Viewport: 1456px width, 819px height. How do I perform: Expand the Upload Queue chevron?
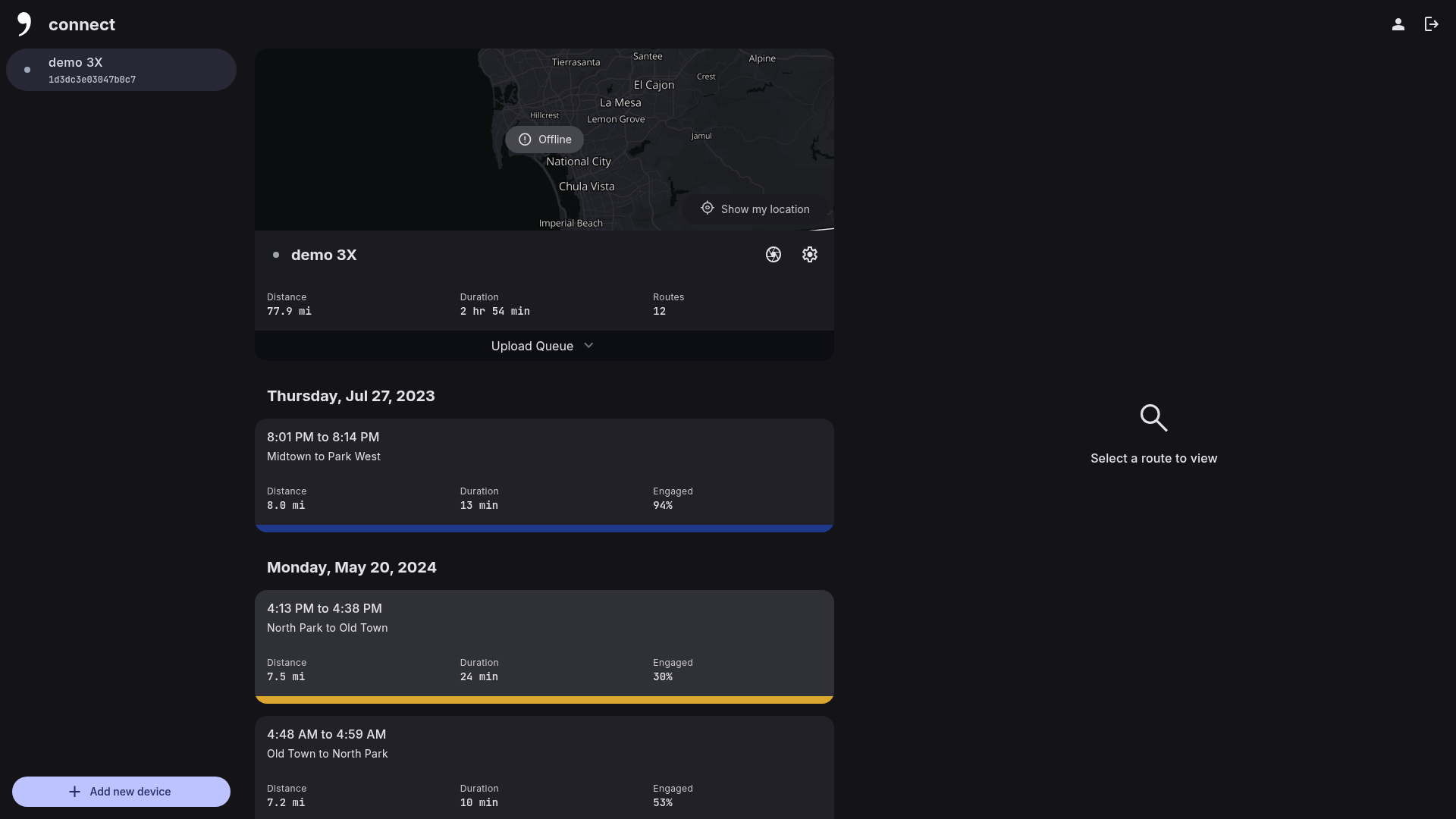(588, 346)
